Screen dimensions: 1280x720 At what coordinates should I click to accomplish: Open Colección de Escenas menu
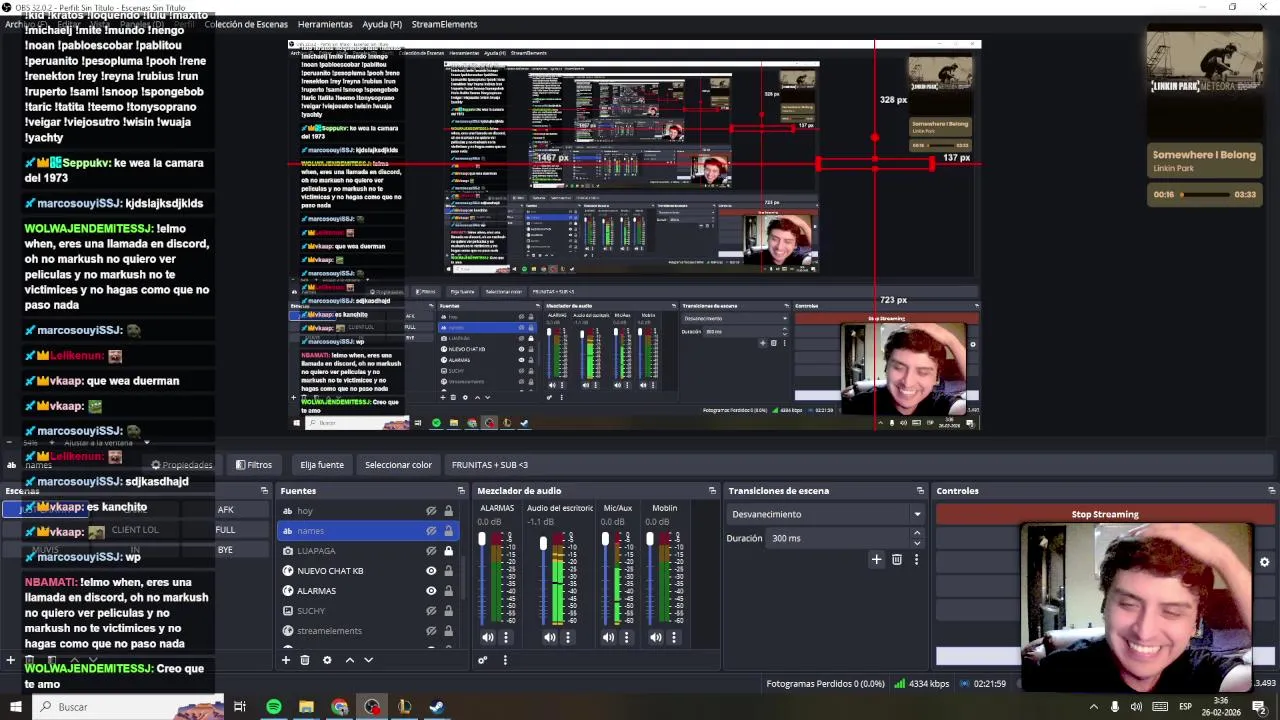[x=245, y=24]
